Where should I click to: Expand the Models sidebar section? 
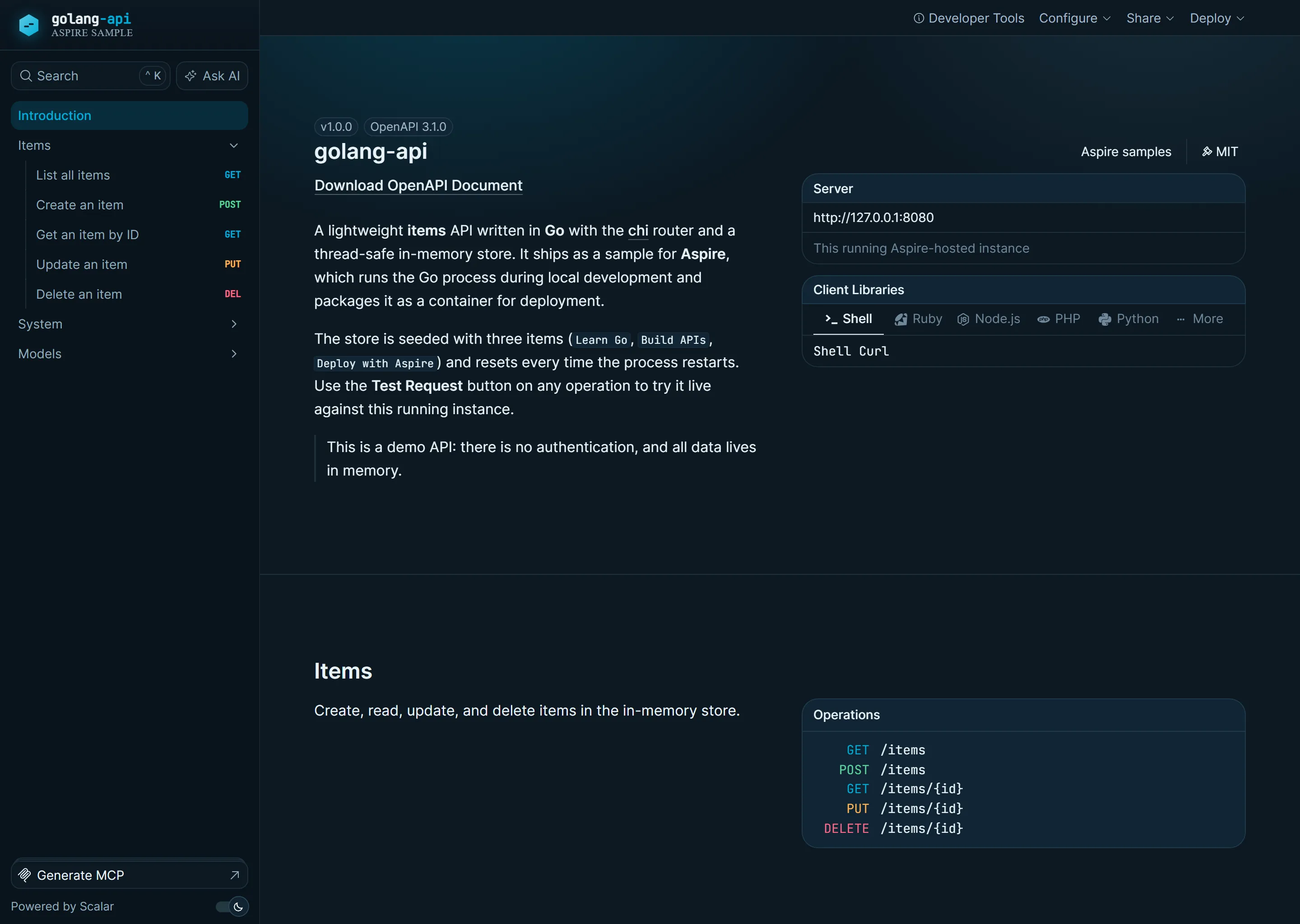pyautogui.click(x=129, y=354)
